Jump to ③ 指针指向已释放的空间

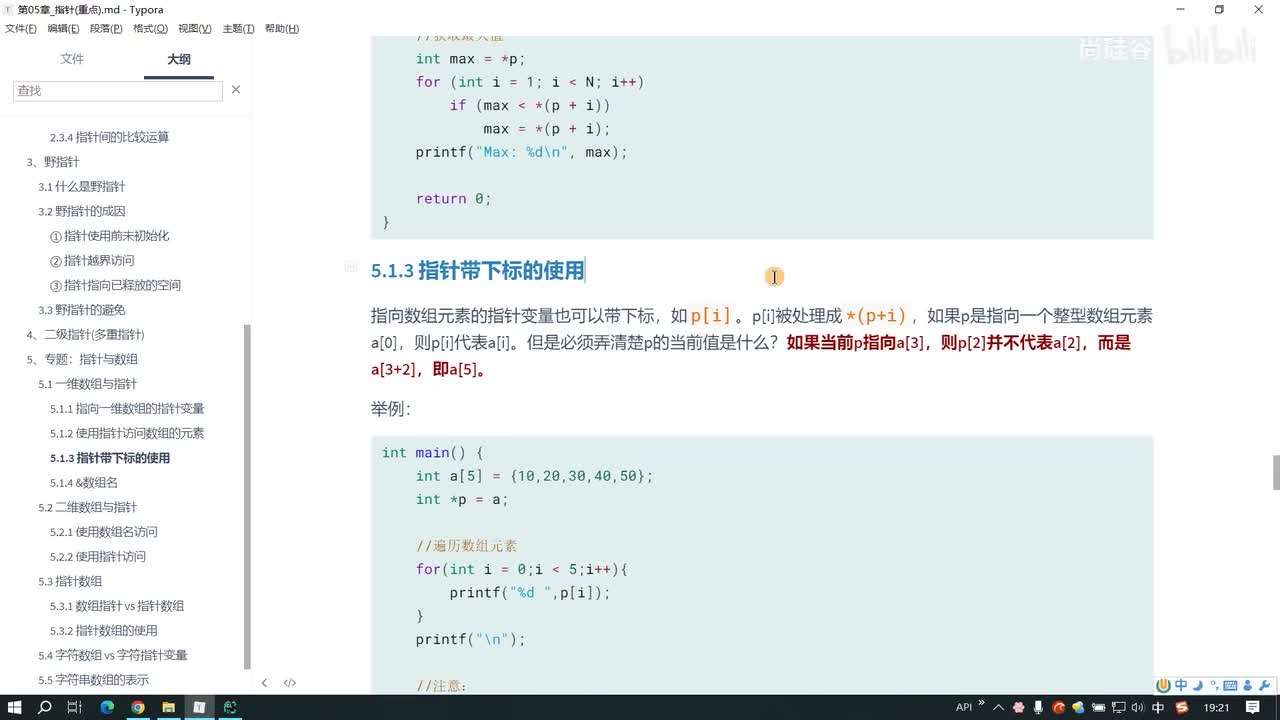pyautogui.click(x=116, y=285)
